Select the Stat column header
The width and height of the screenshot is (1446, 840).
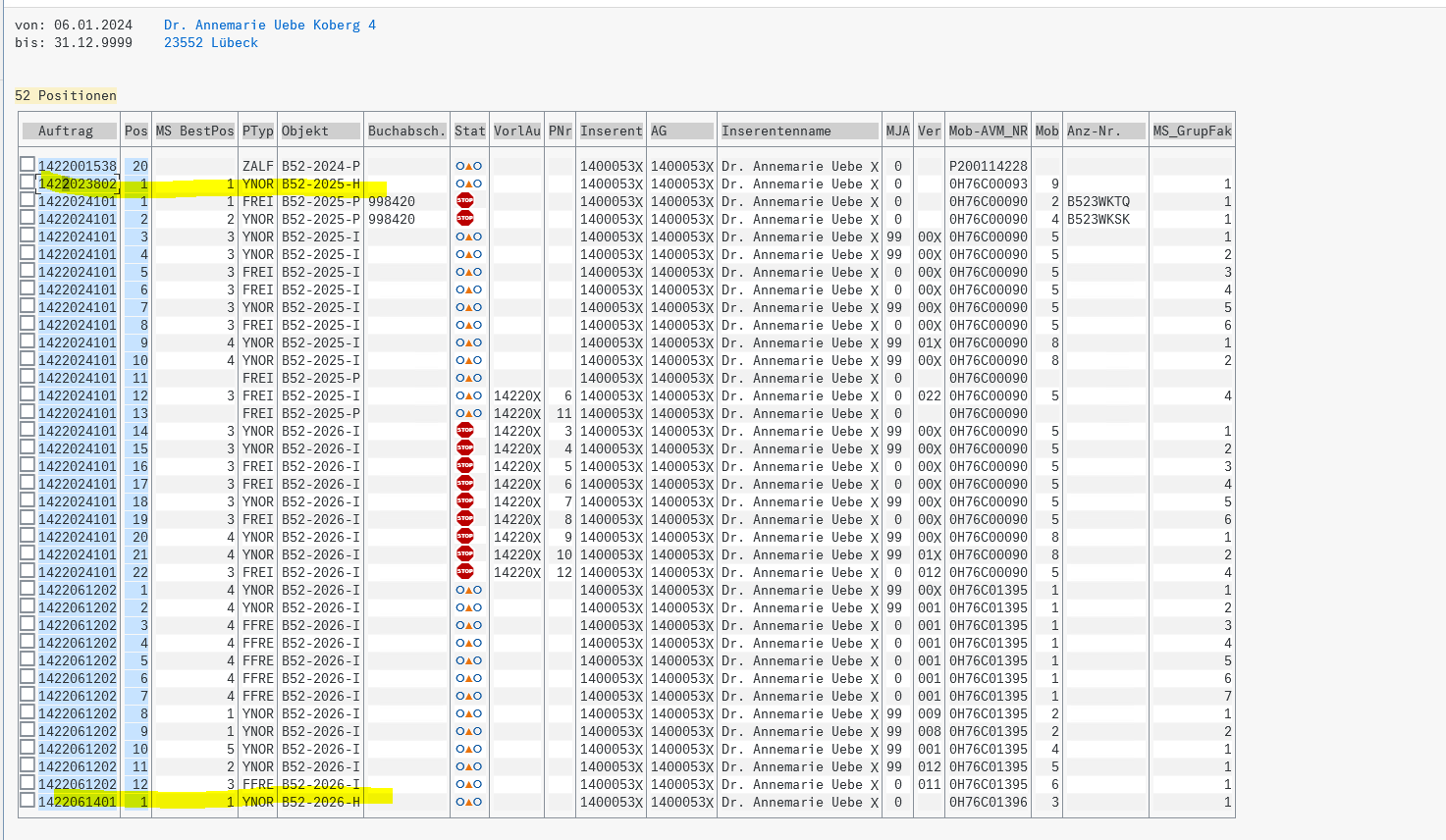point(470,131)
